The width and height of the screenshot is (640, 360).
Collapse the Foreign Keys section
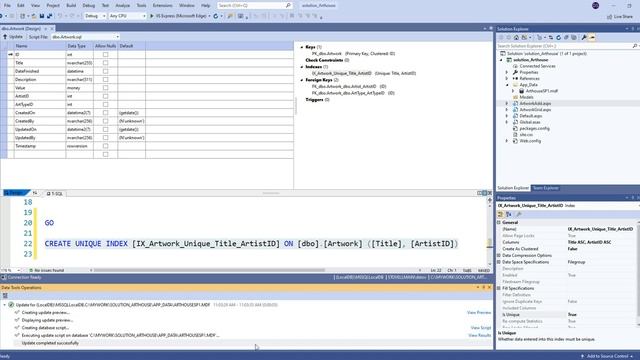pyautogui.click(x=302, y=80)
